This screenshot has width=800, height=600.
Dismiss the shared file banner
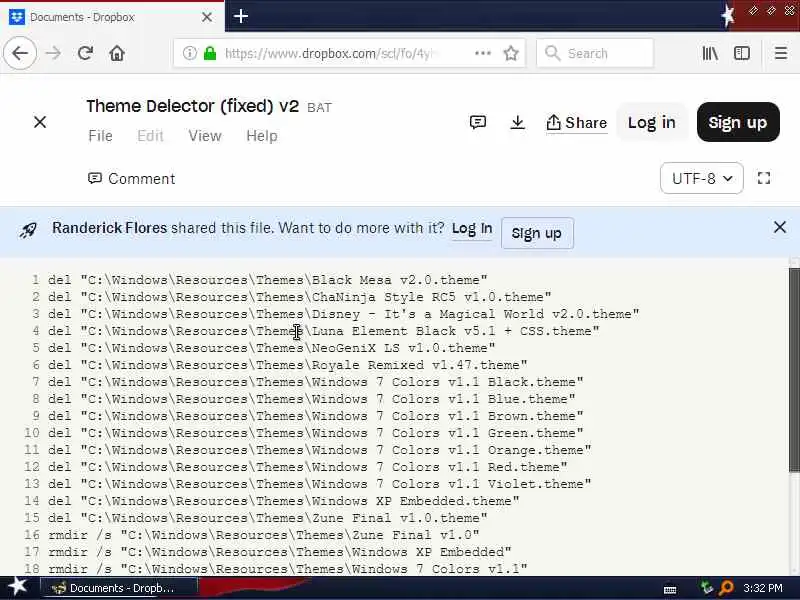tap(780, 227)
